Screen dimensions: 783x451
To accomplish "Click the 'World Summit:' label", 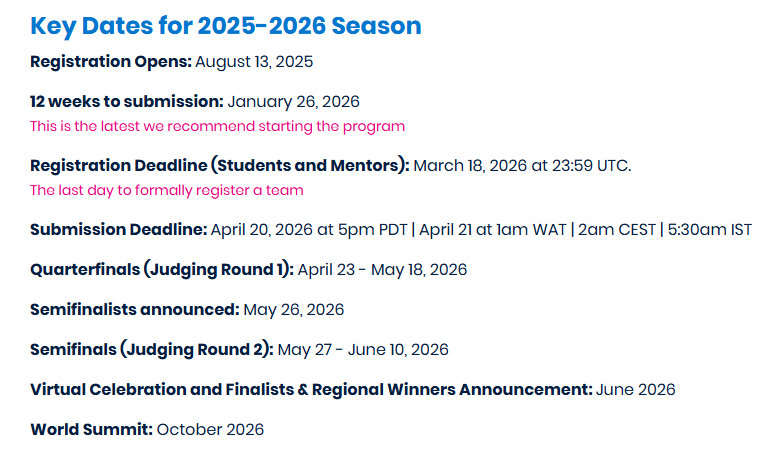I will [91, 430].
